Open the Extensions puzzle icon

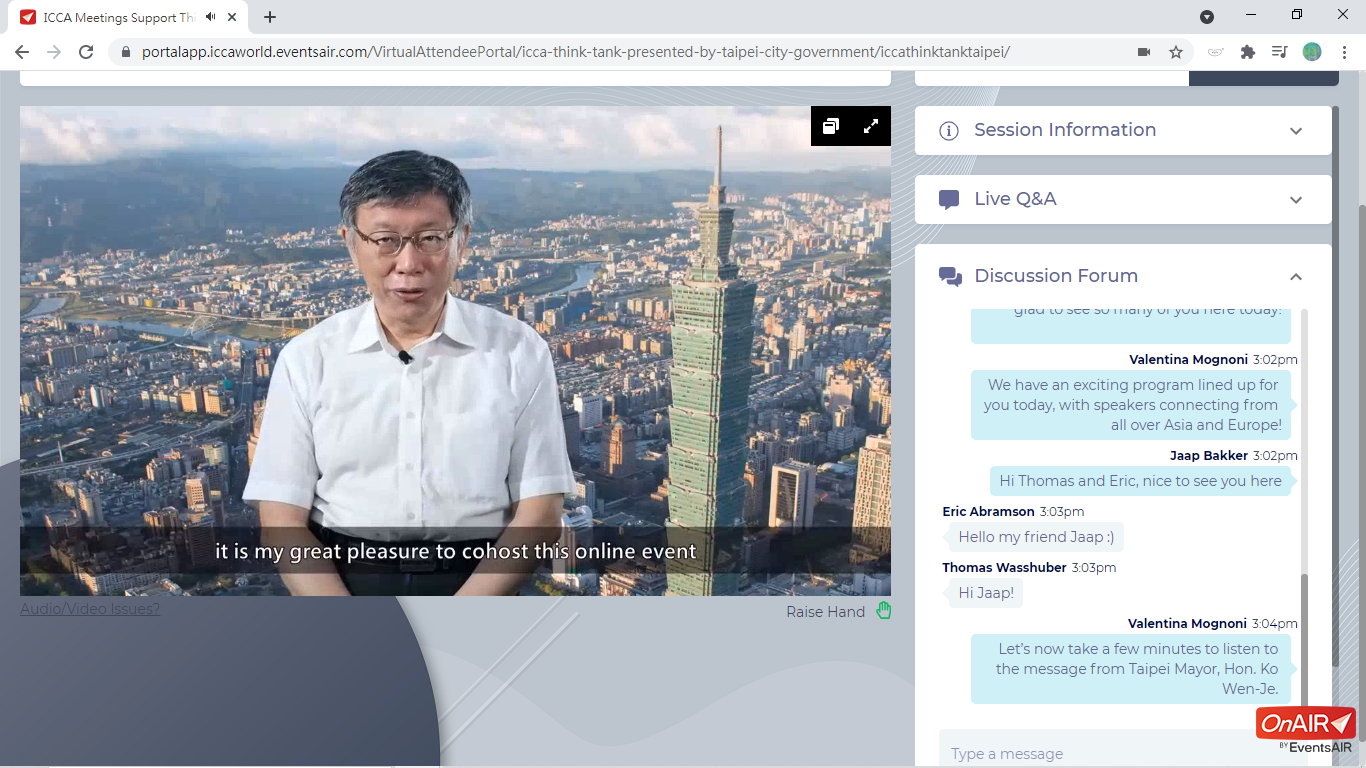tap(1248, 52)
